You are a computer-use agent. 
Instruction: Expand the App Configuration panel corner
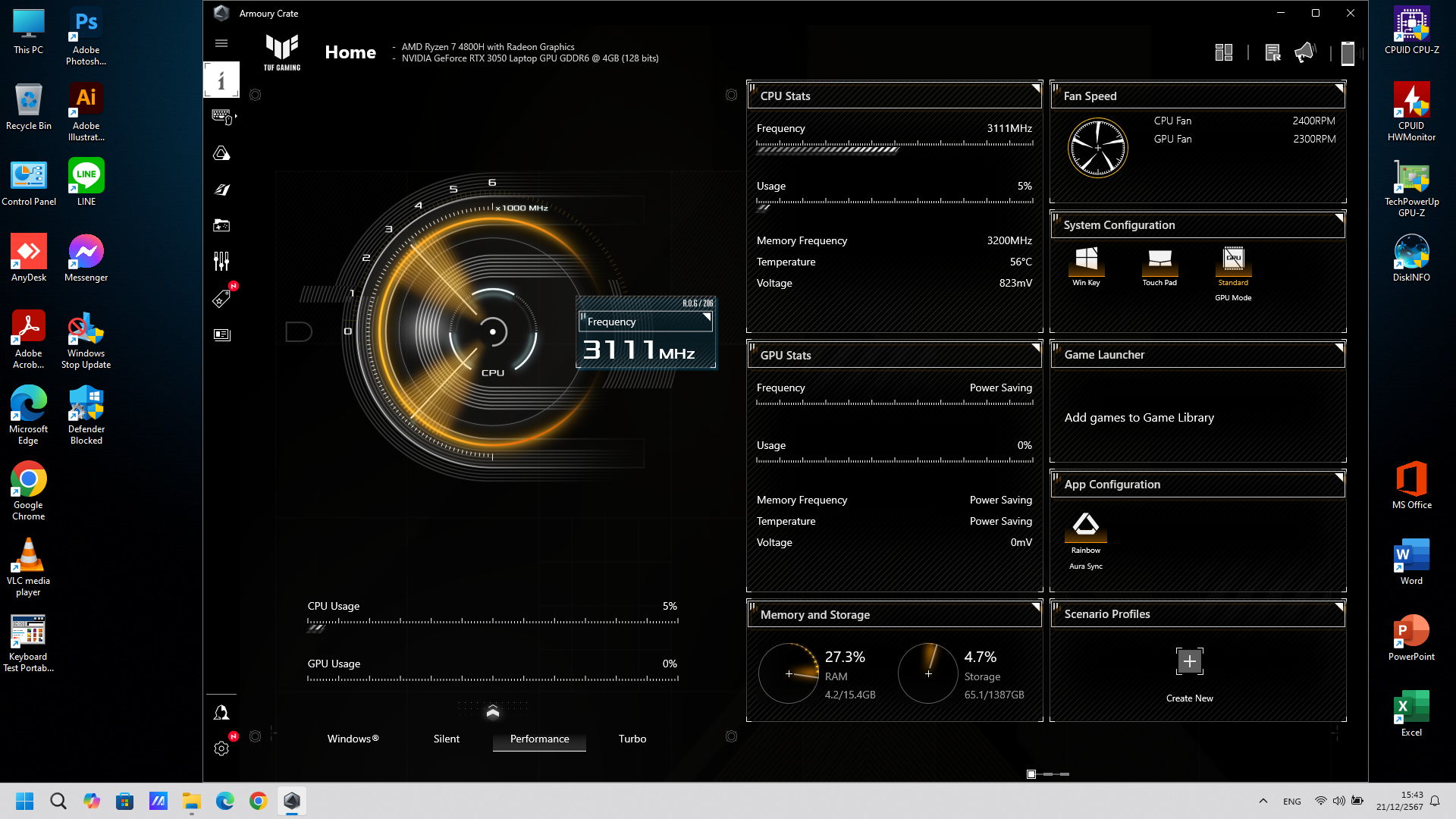1339,477
